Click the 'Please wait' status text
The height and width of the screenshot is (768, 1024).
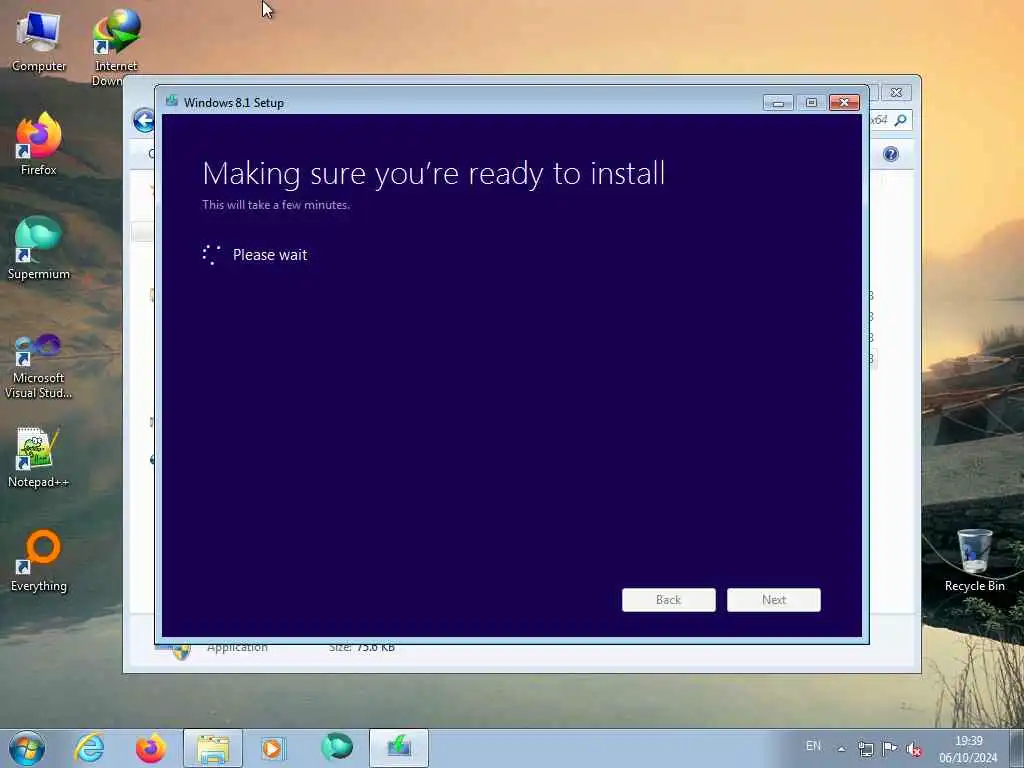click(x=270, y=255)
